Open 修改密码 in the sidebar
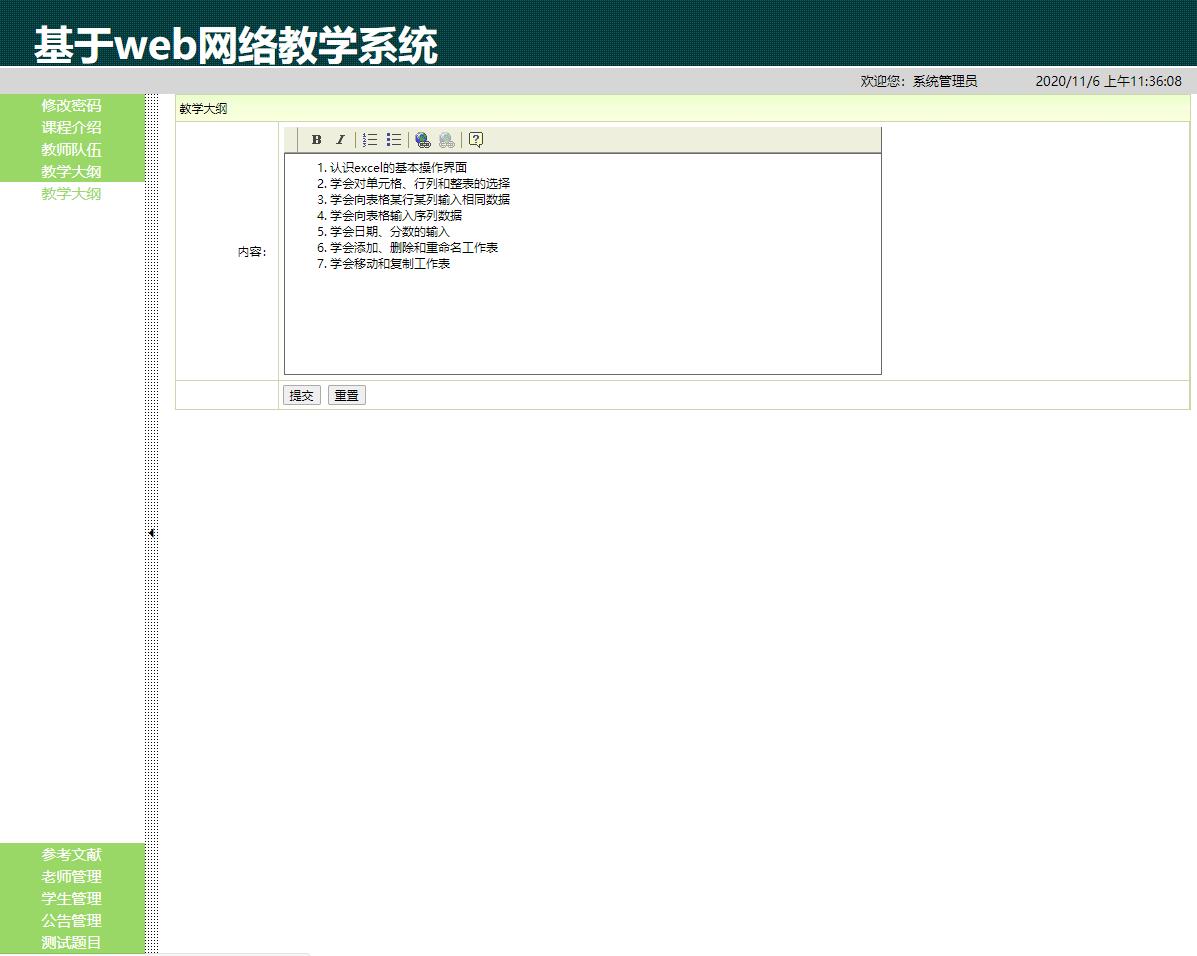The height and width of the screenshot is (956, 1197). (x=71, y=105)
